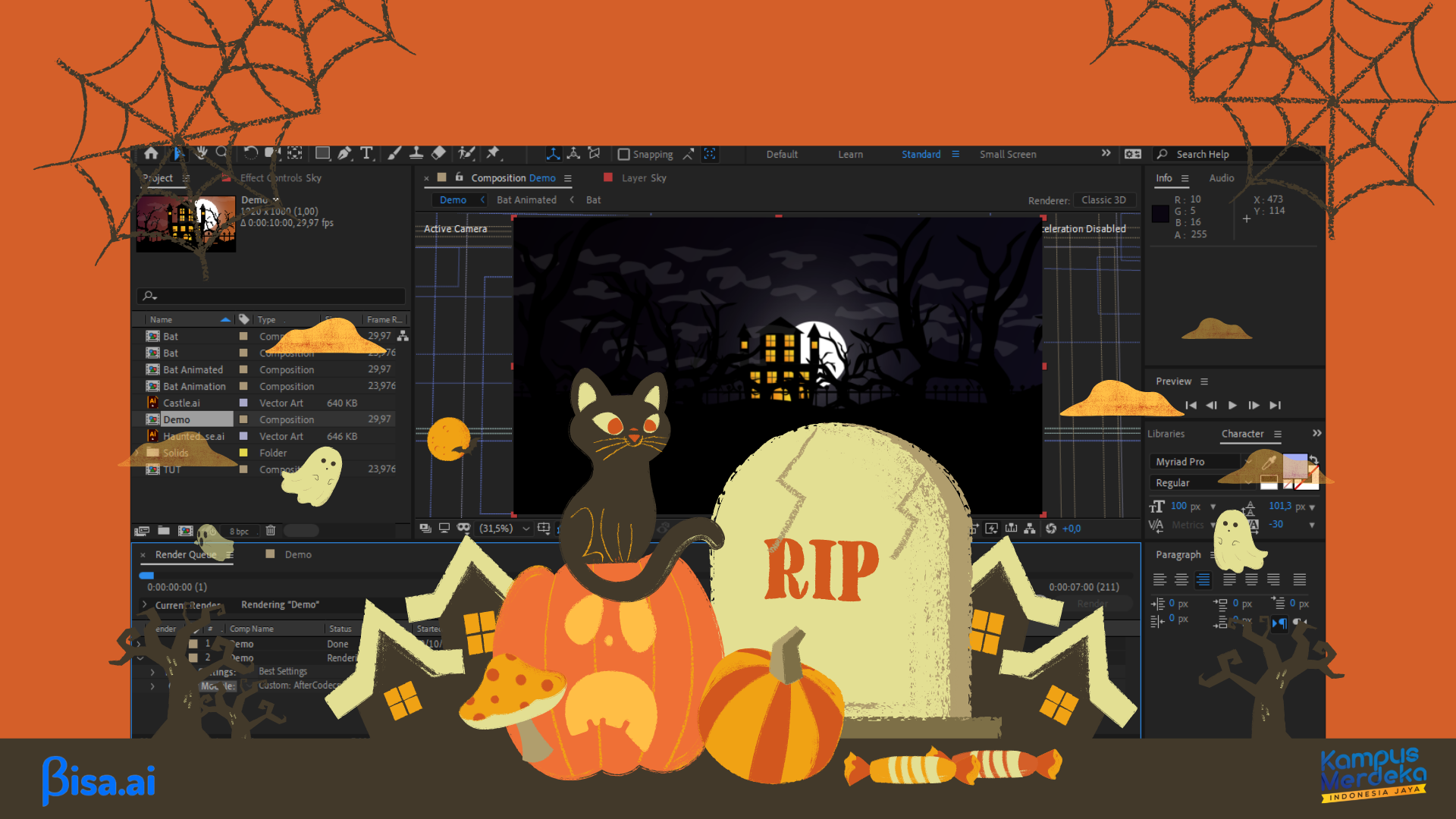
Task: Select the Rotation tool
Action: [250, 153]
